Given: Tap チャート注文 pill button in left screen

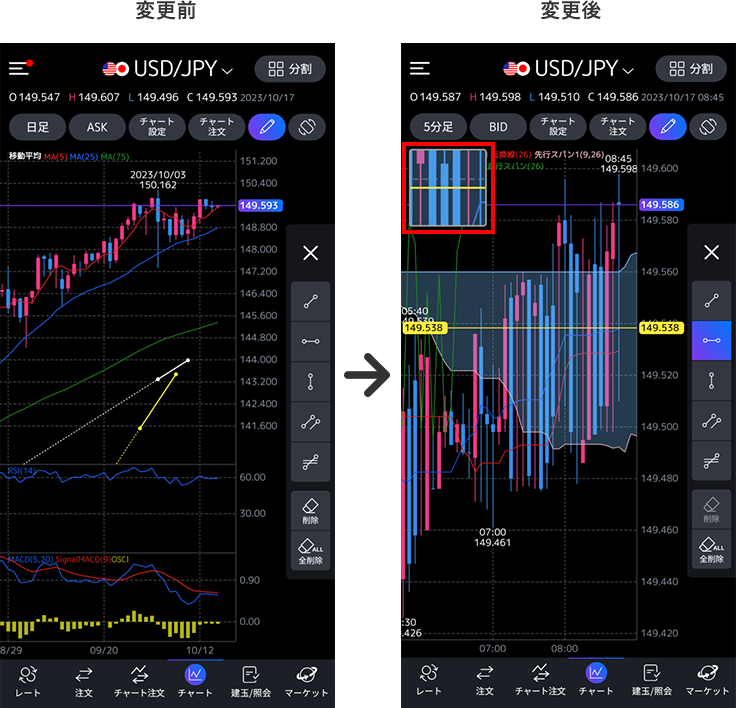Looking at the screenshot, I should (216, 127).
